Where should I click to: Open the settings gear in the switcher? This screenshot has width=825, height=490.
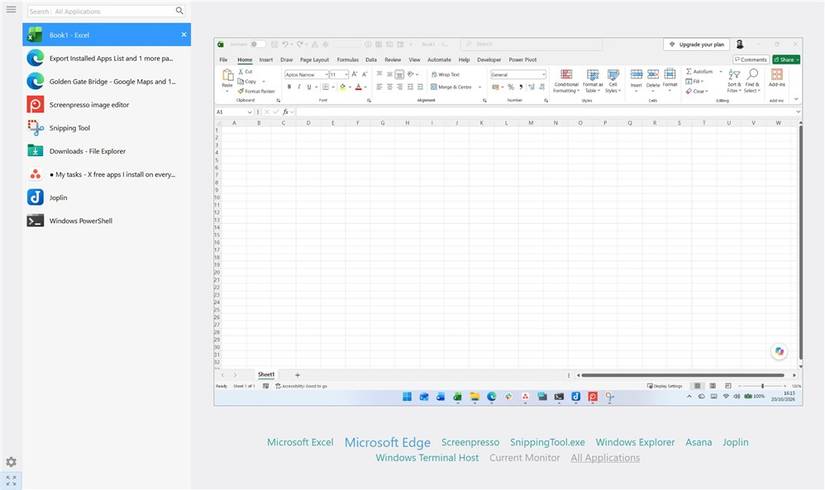[x=11, y=462]
